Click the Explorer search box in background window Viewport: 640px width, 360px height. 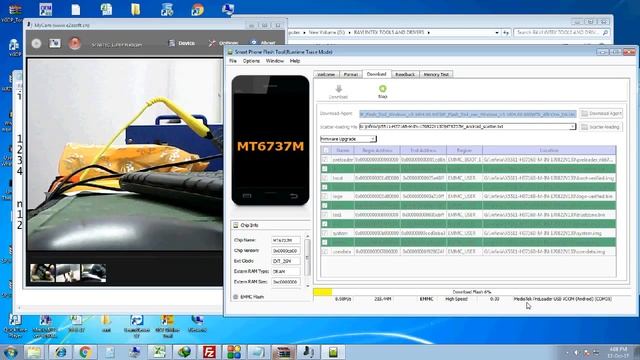(x=562, y=32)
